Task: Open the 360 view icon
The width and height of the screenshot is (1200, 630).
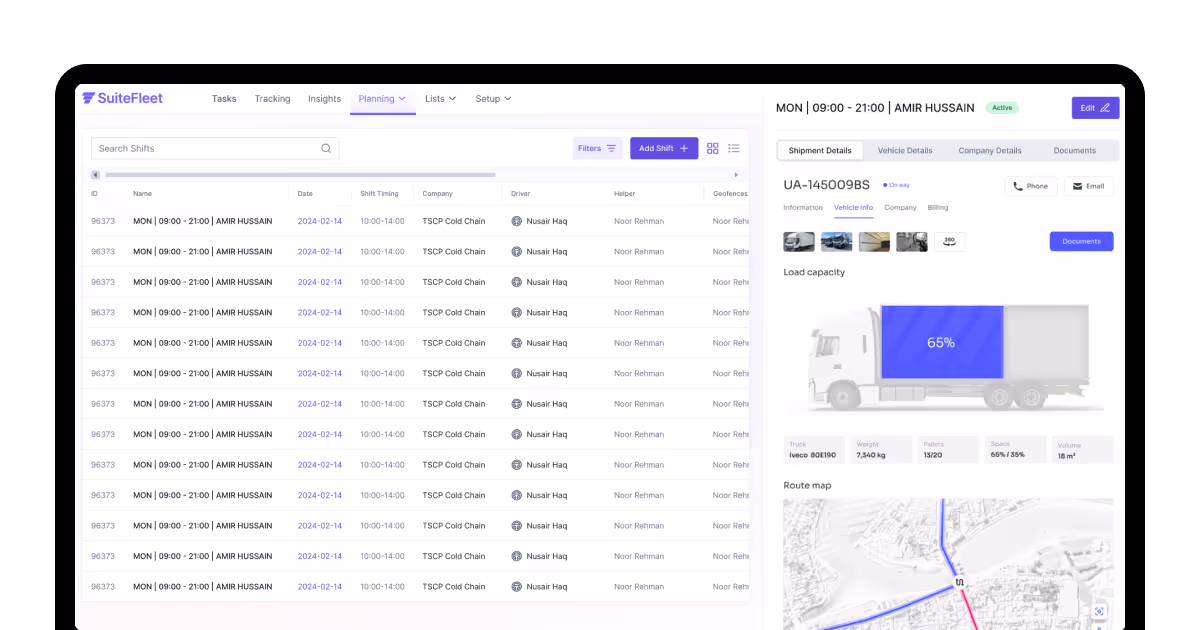Action: [949, 241]
